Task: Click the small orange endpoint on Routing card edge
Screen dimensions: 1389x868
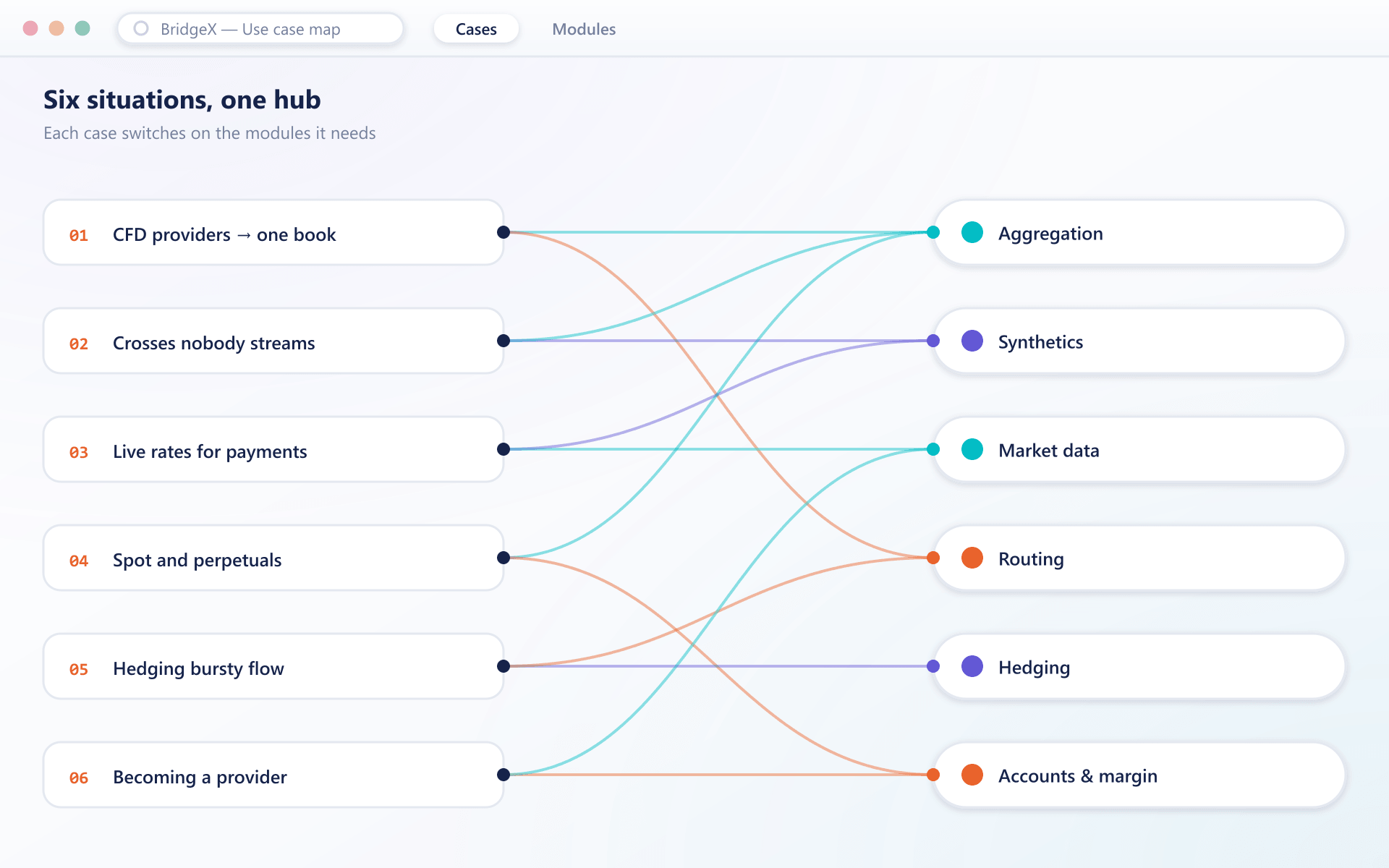Action: (x=933, y=558)
